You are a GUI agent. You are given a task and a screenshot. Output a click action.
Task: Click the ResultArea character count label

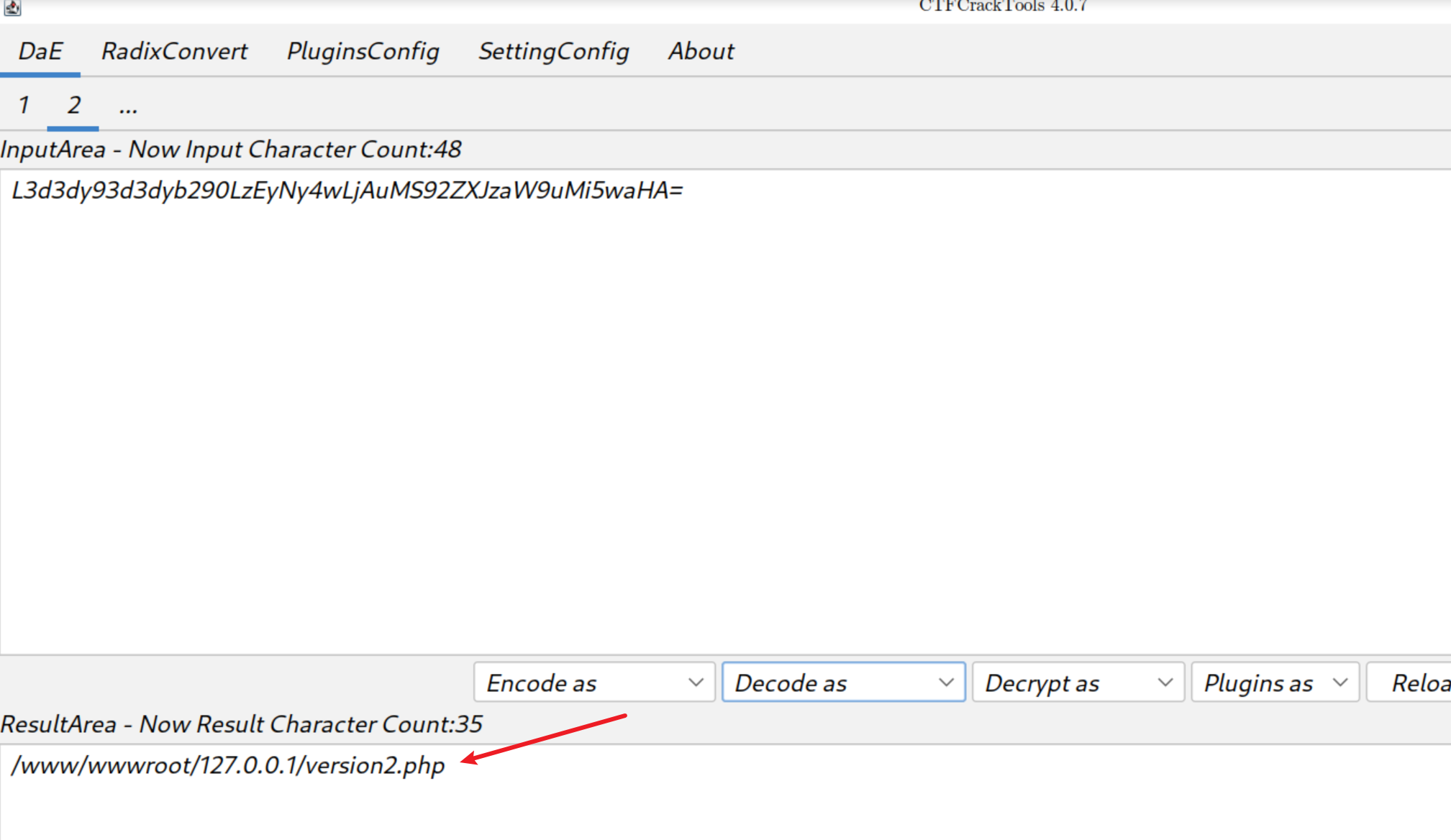click(x=242, y=724)
